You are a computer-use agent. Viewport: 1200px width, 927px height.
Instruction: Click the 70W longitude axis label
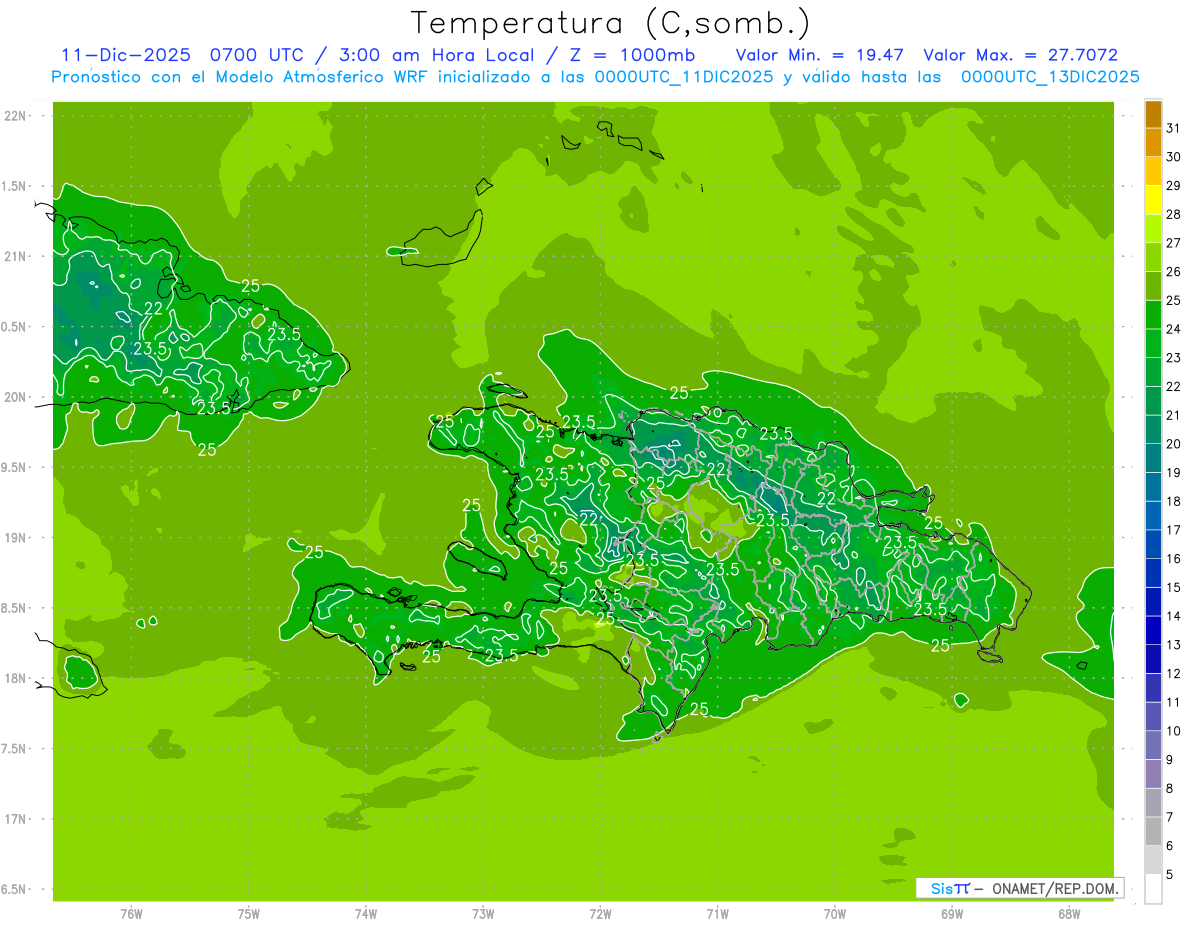(x=835, y=914)
